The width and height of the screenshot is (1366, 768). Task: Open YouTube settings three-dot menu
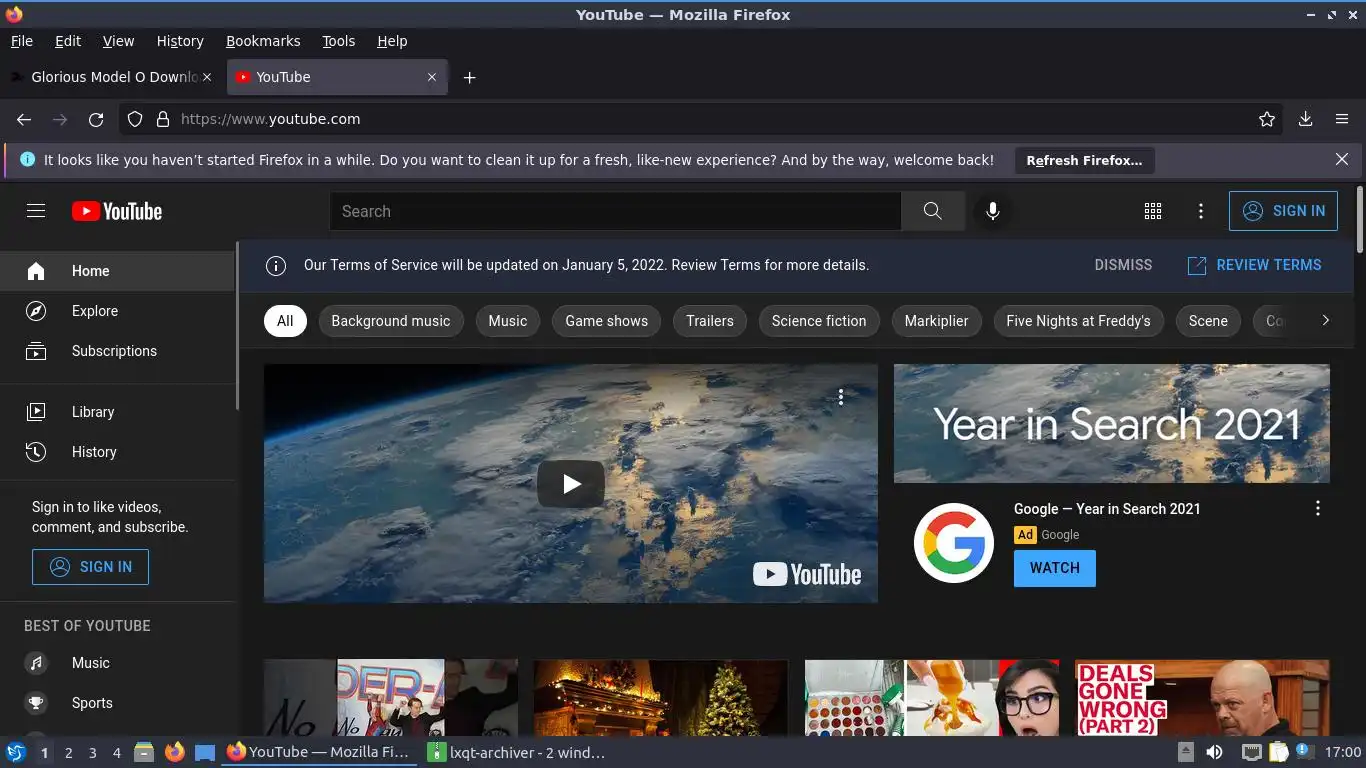pos(1201,211)
